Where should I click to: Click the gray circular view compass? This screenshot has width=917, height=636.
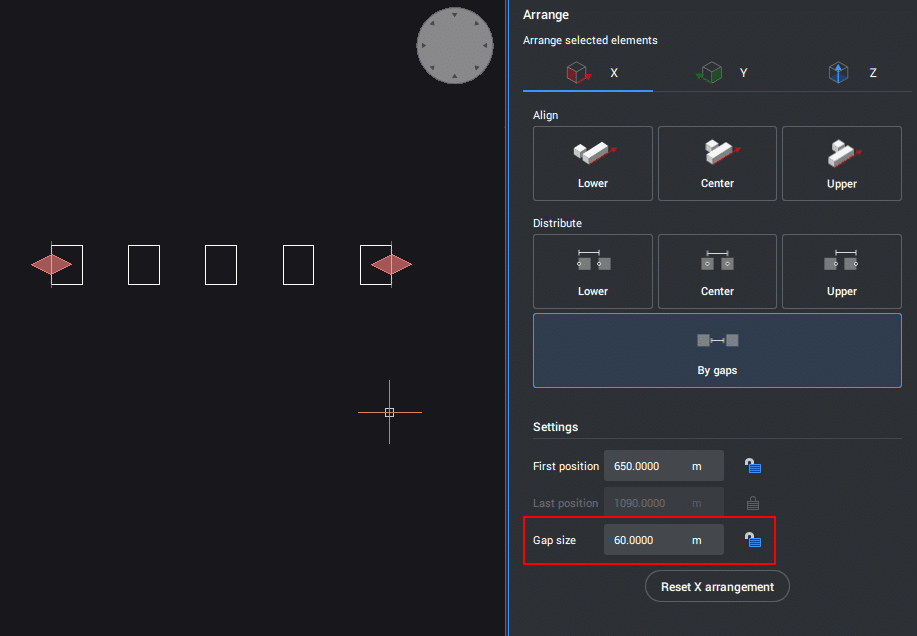[454, 46]
